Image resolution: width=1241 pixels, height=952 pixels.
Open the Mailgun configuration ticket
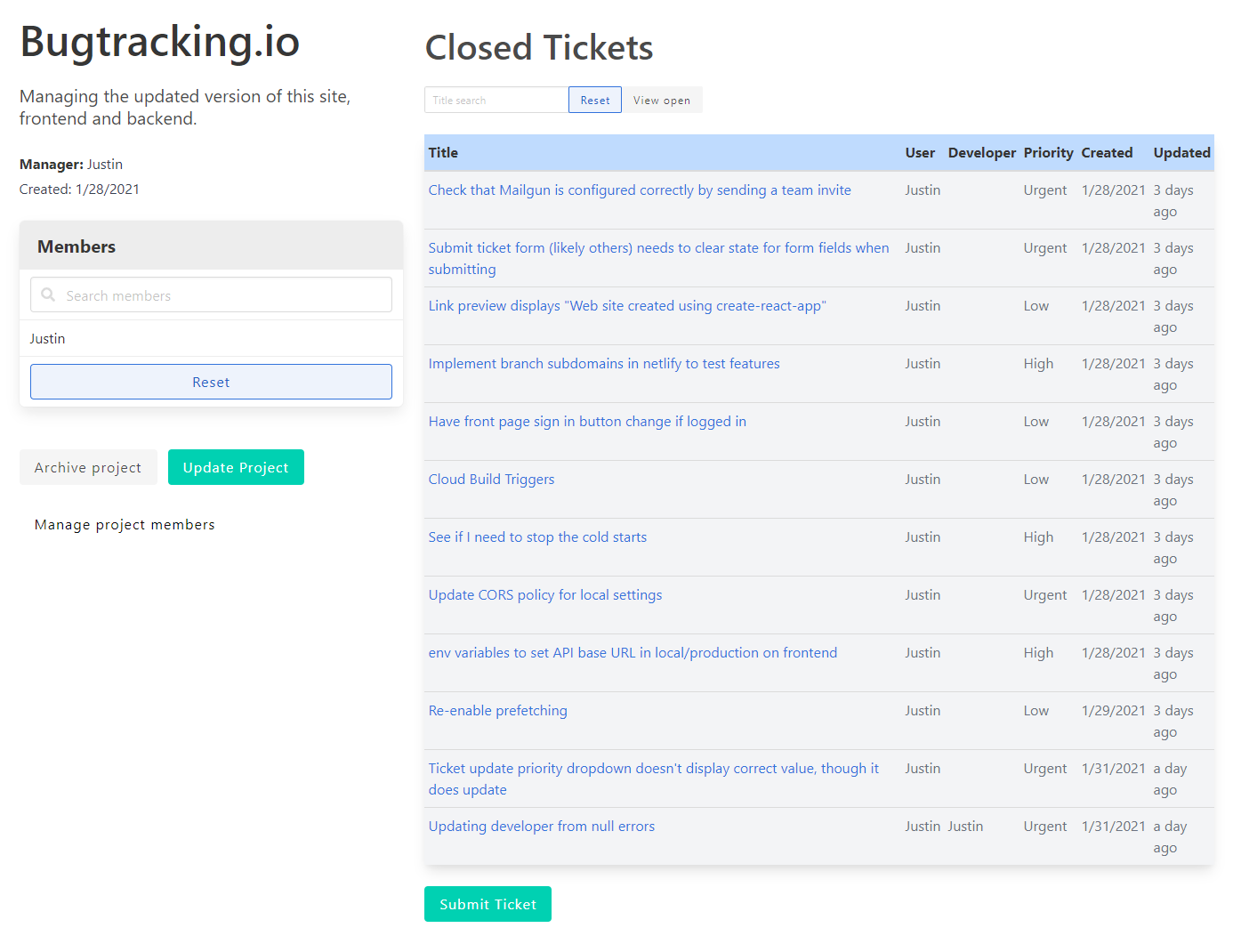pyautogui.click(x=639, y=190)
